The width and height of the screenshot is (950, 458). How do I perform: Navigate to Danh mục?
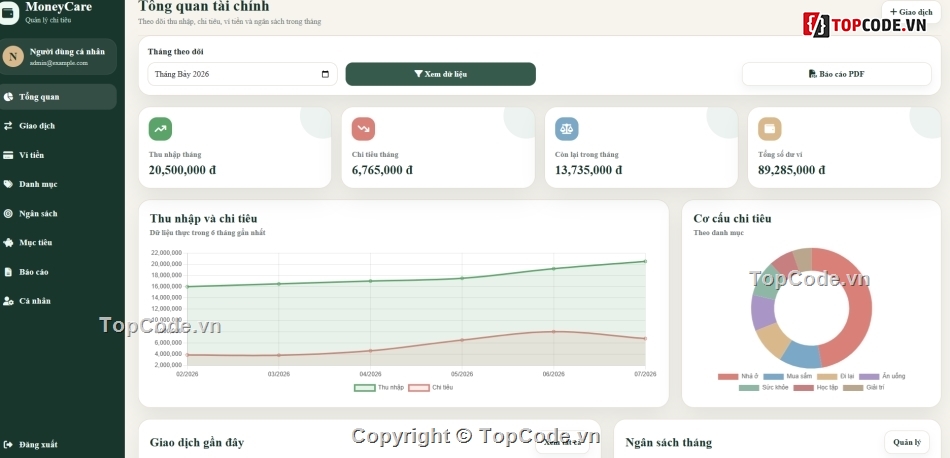click(x=58, y=184)
